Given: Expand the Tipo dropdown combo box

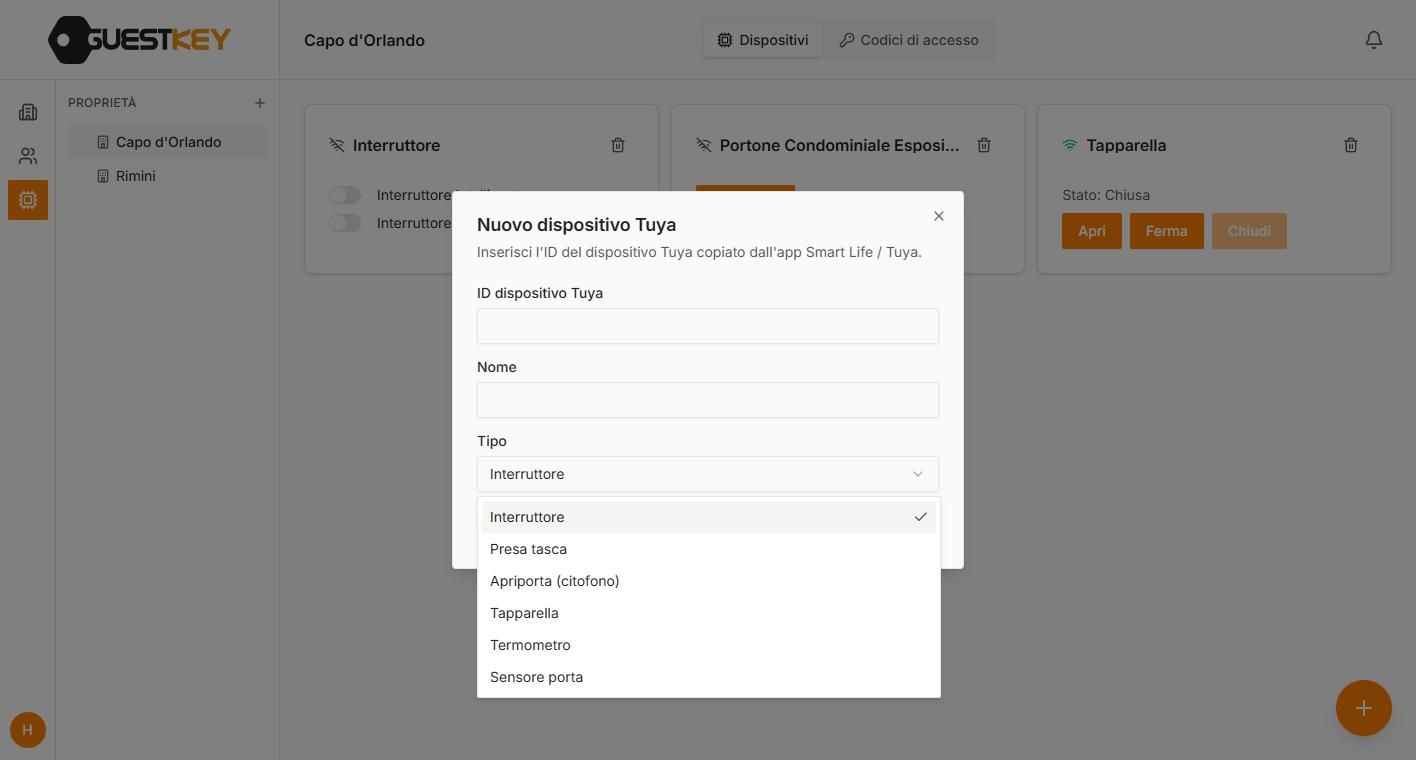Looking at the screenshot, I should pyautogui.click(x=708, y=474).
